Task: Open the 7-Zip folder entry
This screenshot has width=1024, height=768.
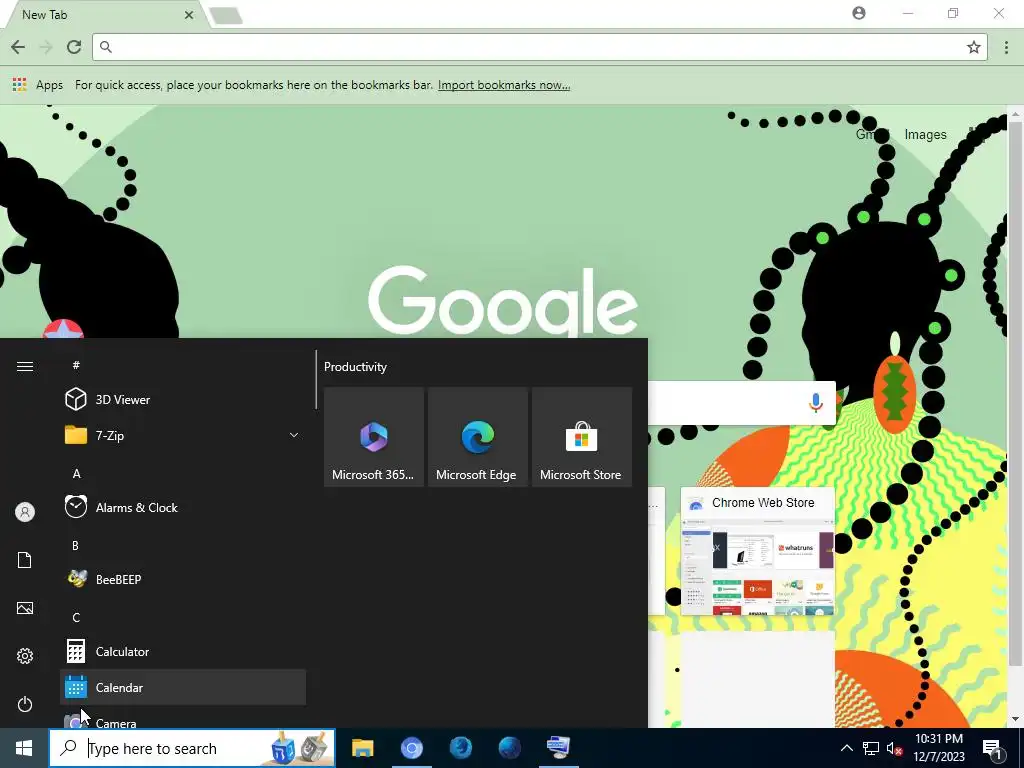Action: click(x=183, y=435)
